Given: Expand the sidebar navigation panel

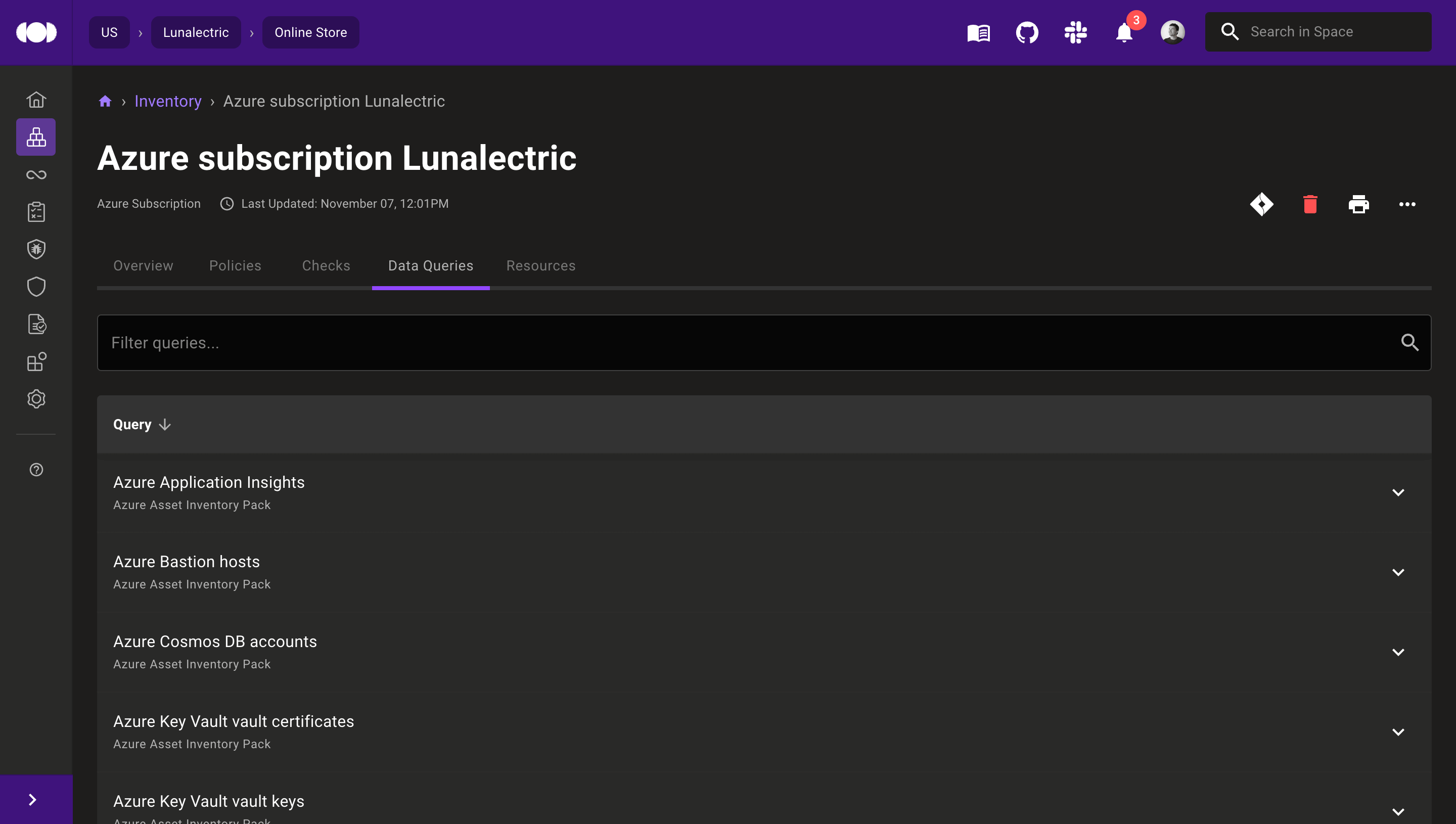Looking at the screenshot, I should pyautogui.click(x=33, y=799).
